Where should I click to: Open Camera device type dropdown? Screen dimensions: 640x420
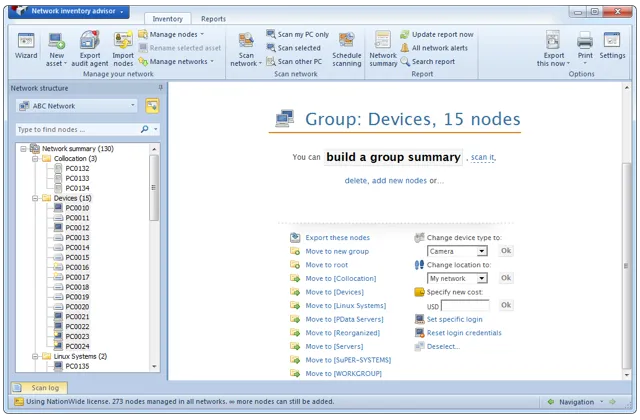coord(482,251)
